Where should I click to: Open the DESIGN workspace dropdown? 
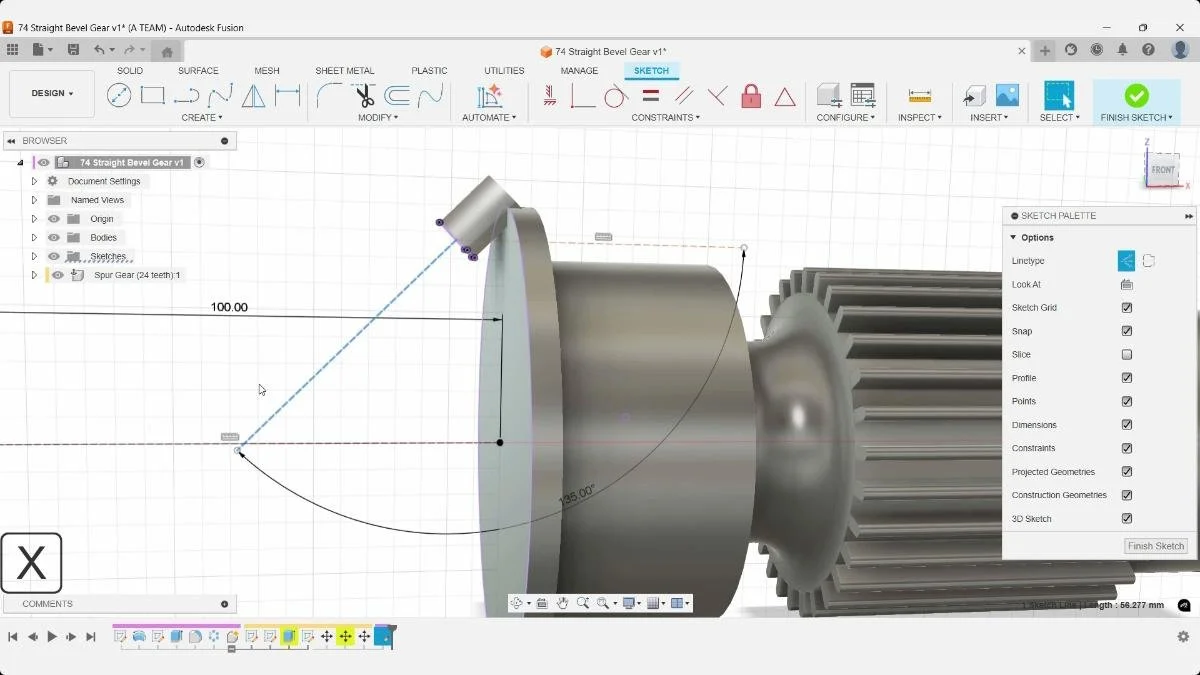tap(52, 94)
